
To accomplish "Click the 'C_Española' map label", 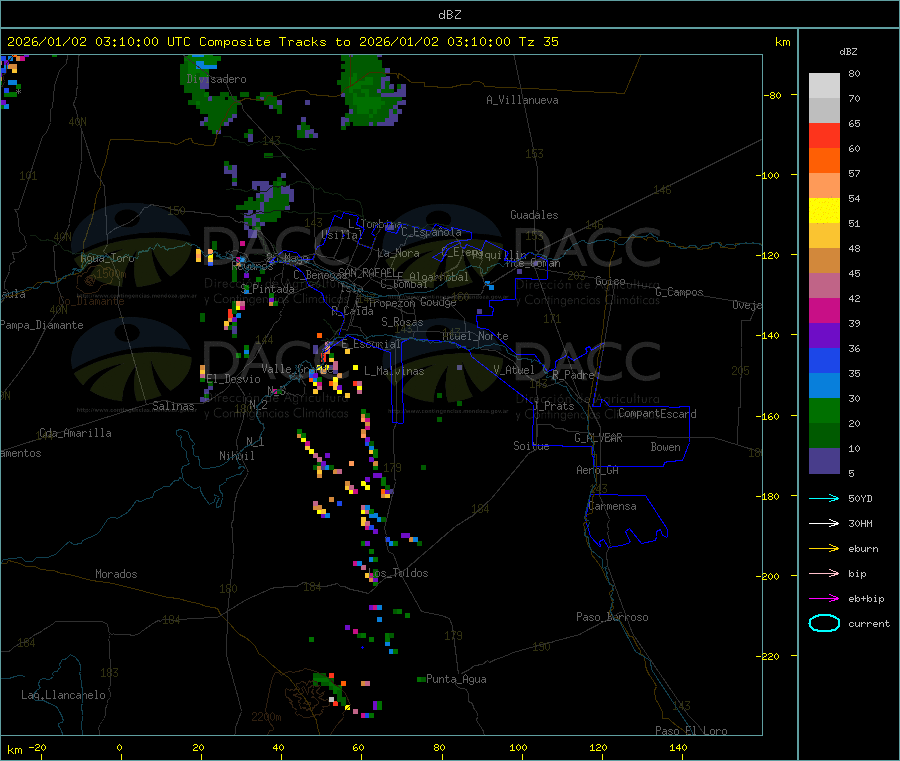I will coord(432,232).
